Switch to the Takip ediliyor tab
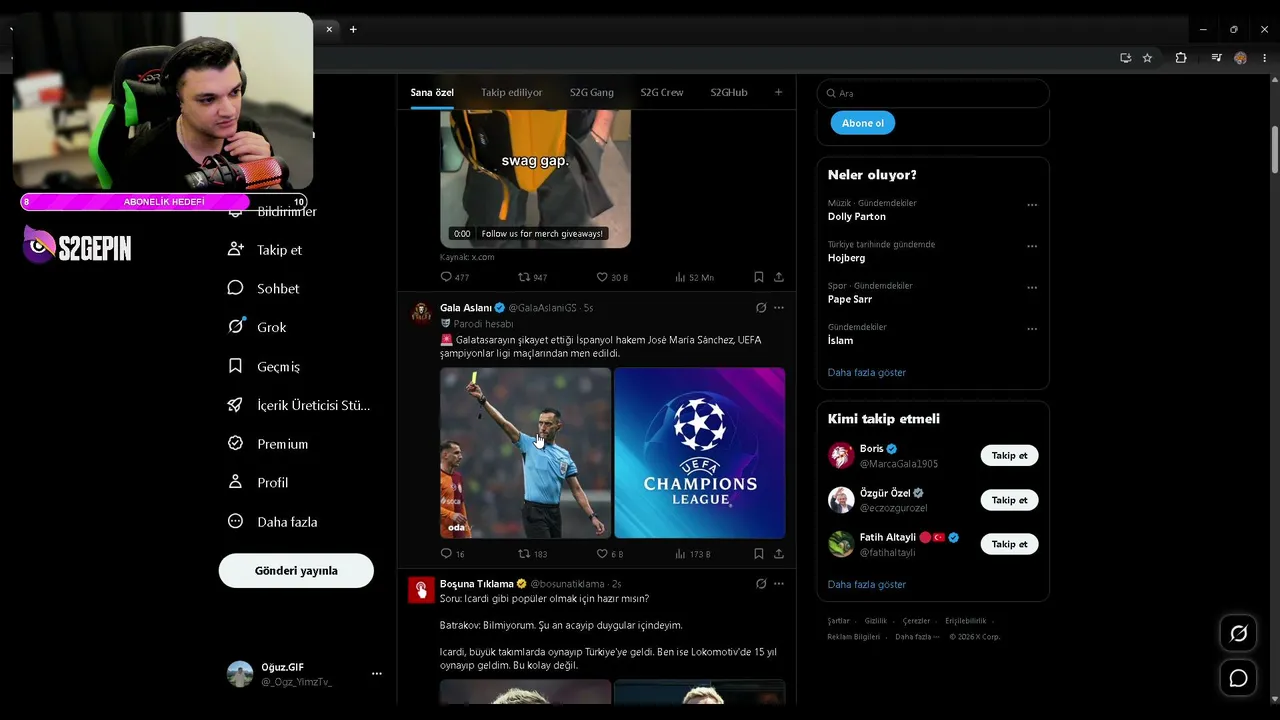The image size is (1280, 720). pyautogui.click(x=512, y=92)
